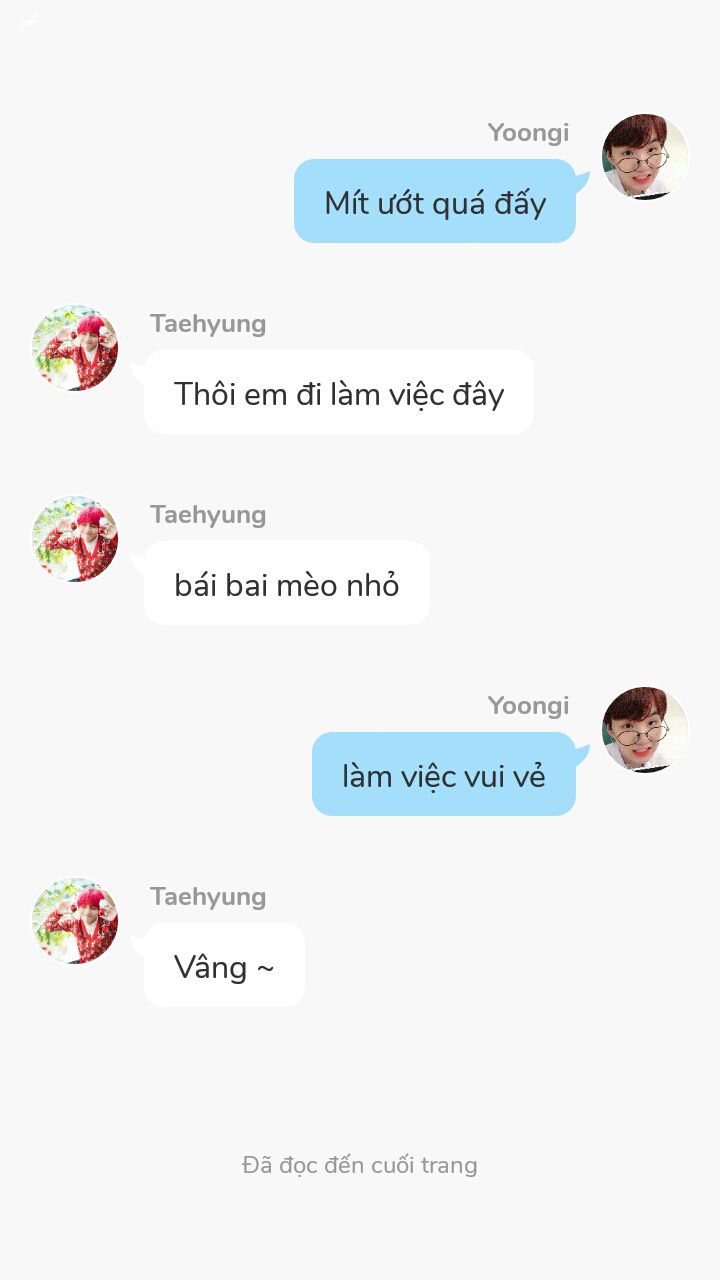The height and width of the screenshot is (1280, 720).
Task: Click the Yoongi name above 'Mít ướt quá đấy'
Action: point(528,133)
